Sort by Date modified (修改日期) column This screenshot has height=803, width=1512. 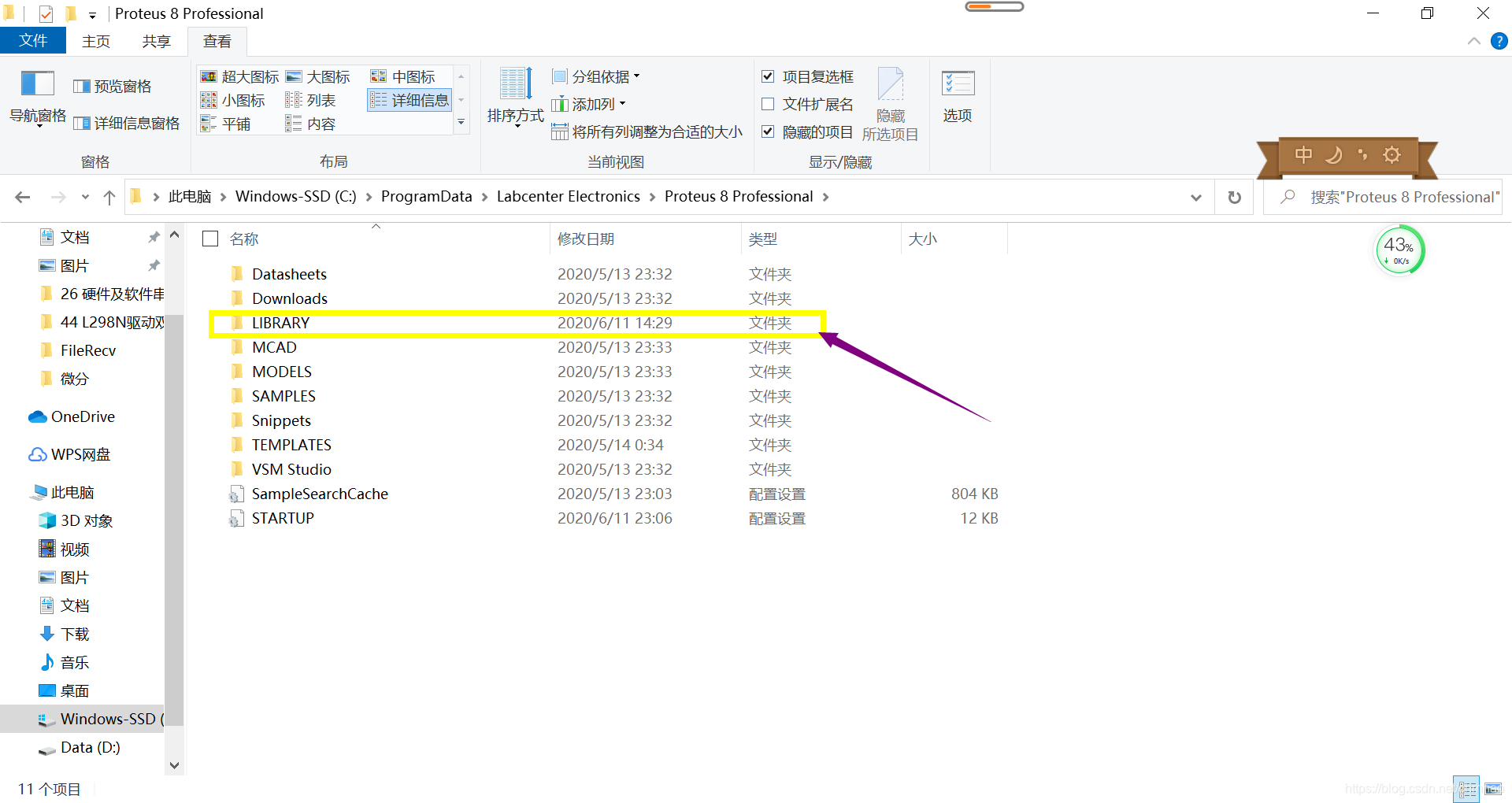click(x=586, y=239)
